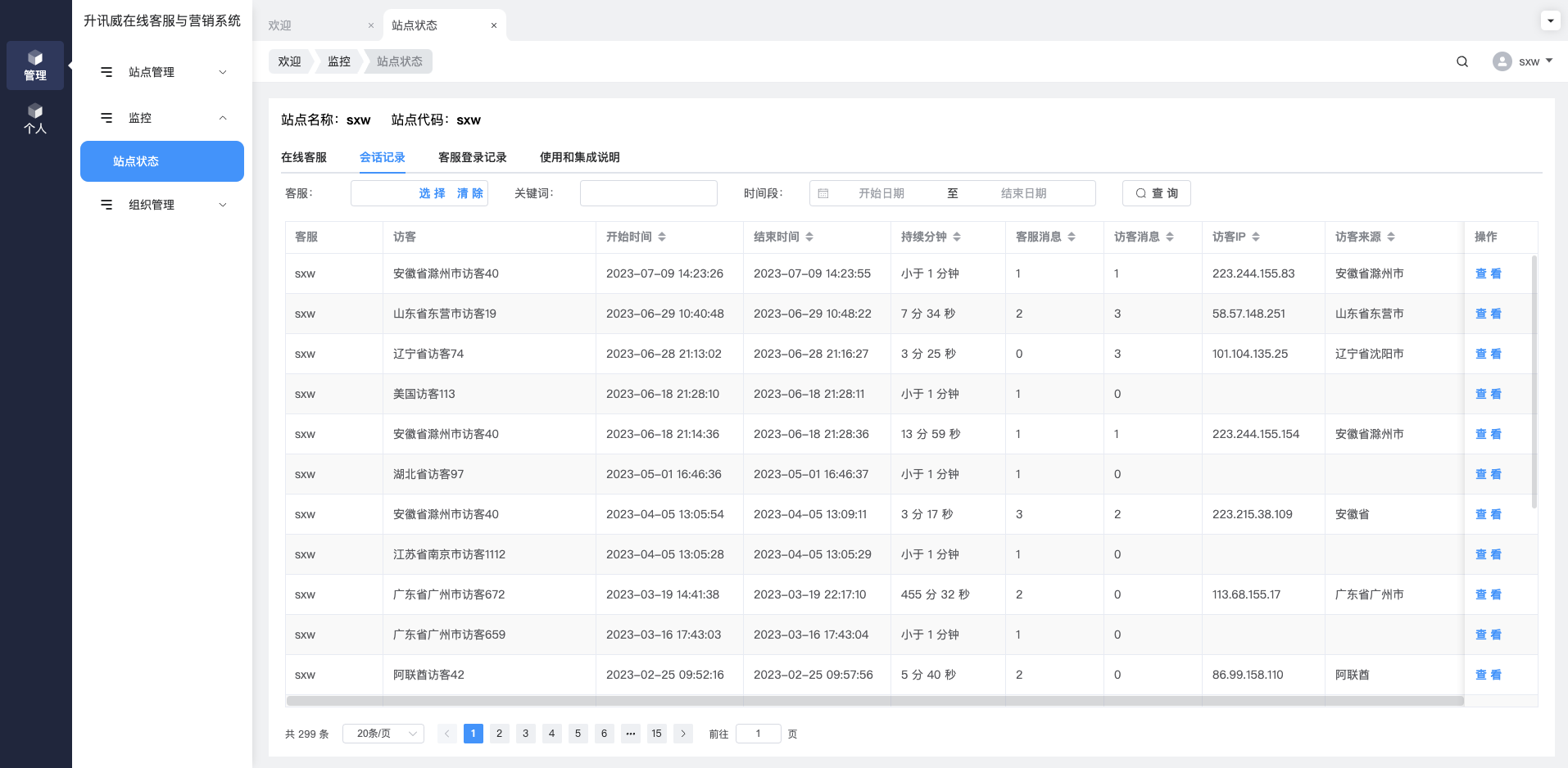Viewport: 1568px width, 768px height.
Task: Close the 欢迎 tab with its x
Action: coord(371,25)
